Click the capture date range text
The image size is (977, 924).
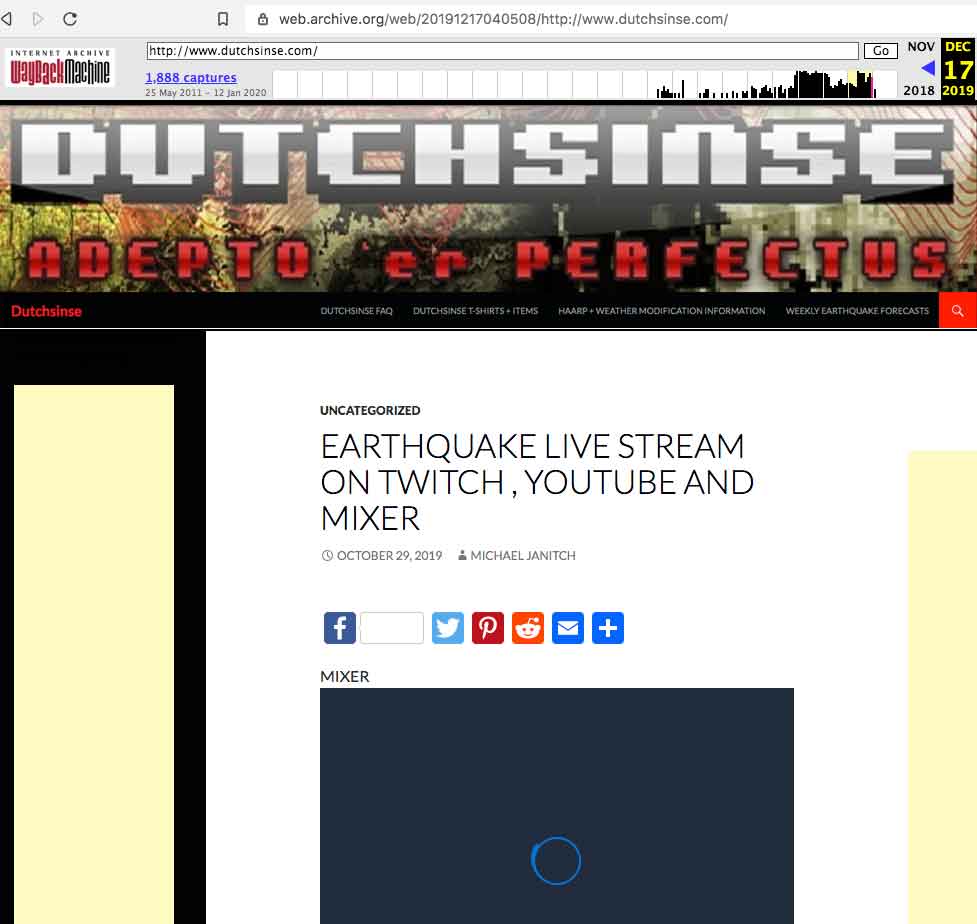click(x=206, y=93)
